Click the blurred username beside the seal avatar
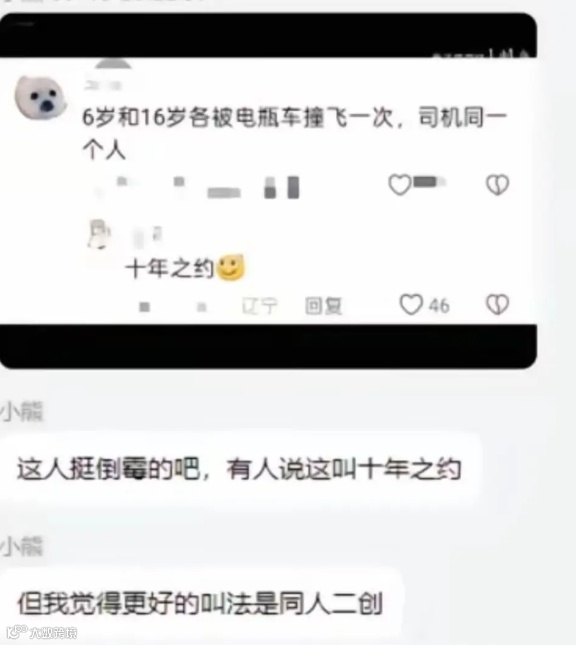Viewport: 576px width, 645px height. (x=103, y=85)
